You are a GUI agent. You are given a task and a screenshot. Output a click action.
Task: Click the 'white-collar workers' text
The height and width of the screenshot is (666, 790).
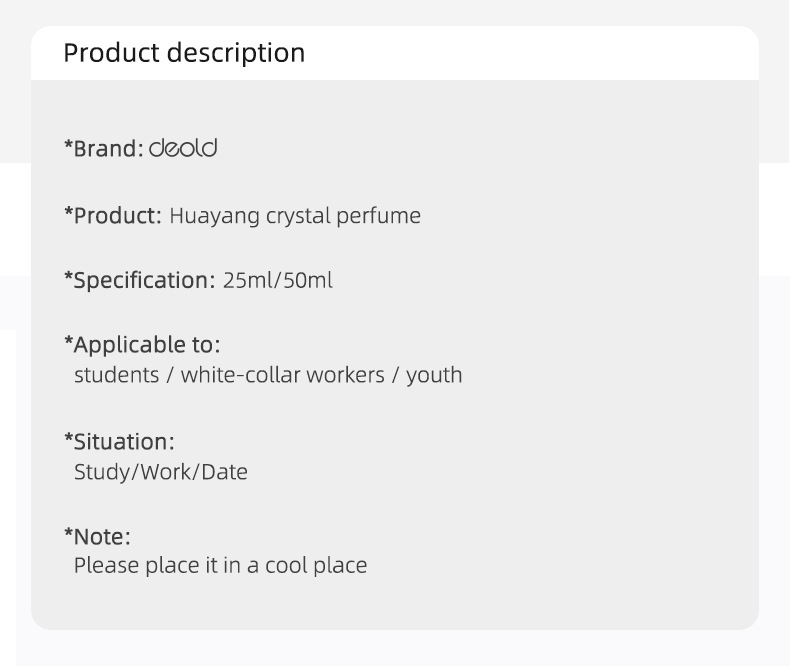click(x=282, y=375)
